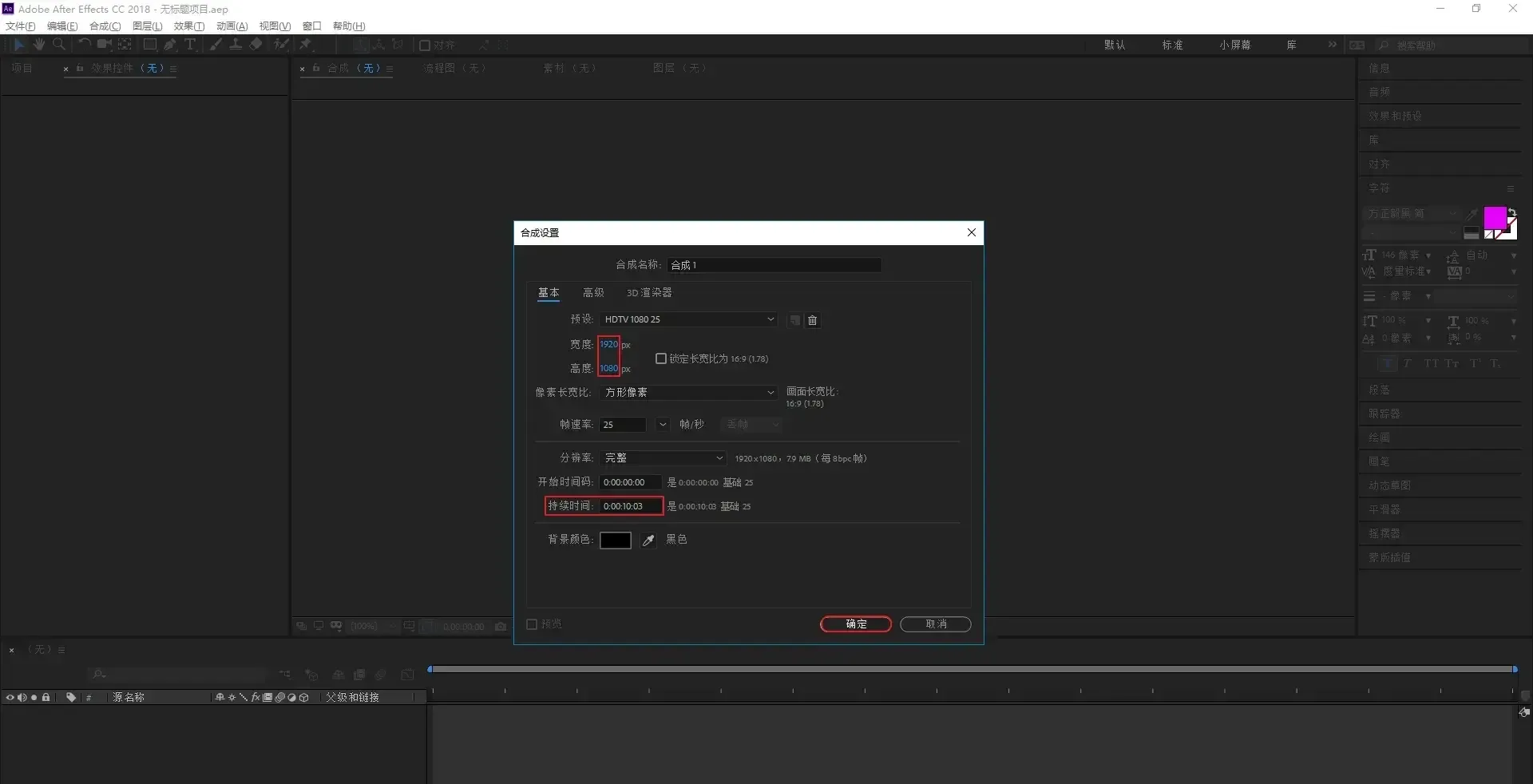
Task: Click the faux bold T button
Action: [x=1388, y=364]
